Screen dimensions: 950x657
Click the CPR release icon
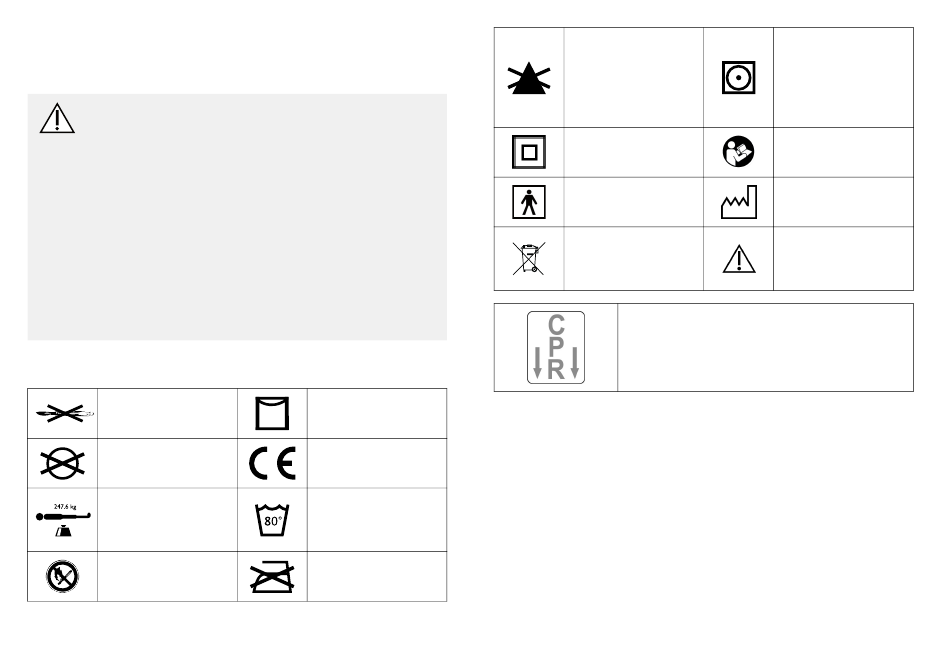[x=556, y=348]
